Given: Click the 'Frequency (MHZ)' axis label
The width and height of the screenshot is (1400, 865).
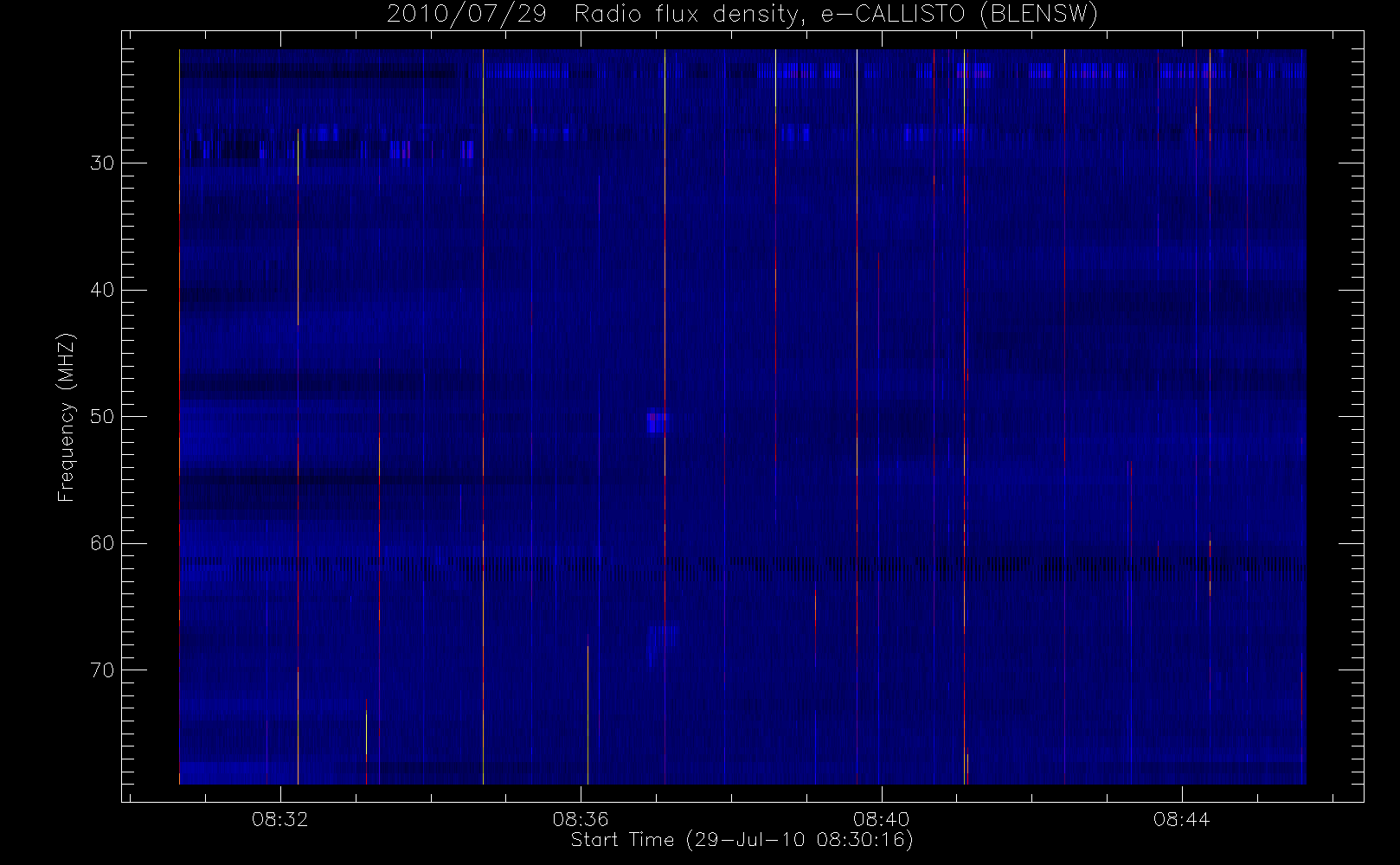Looking at the screenshot, I should pos(66,416).
